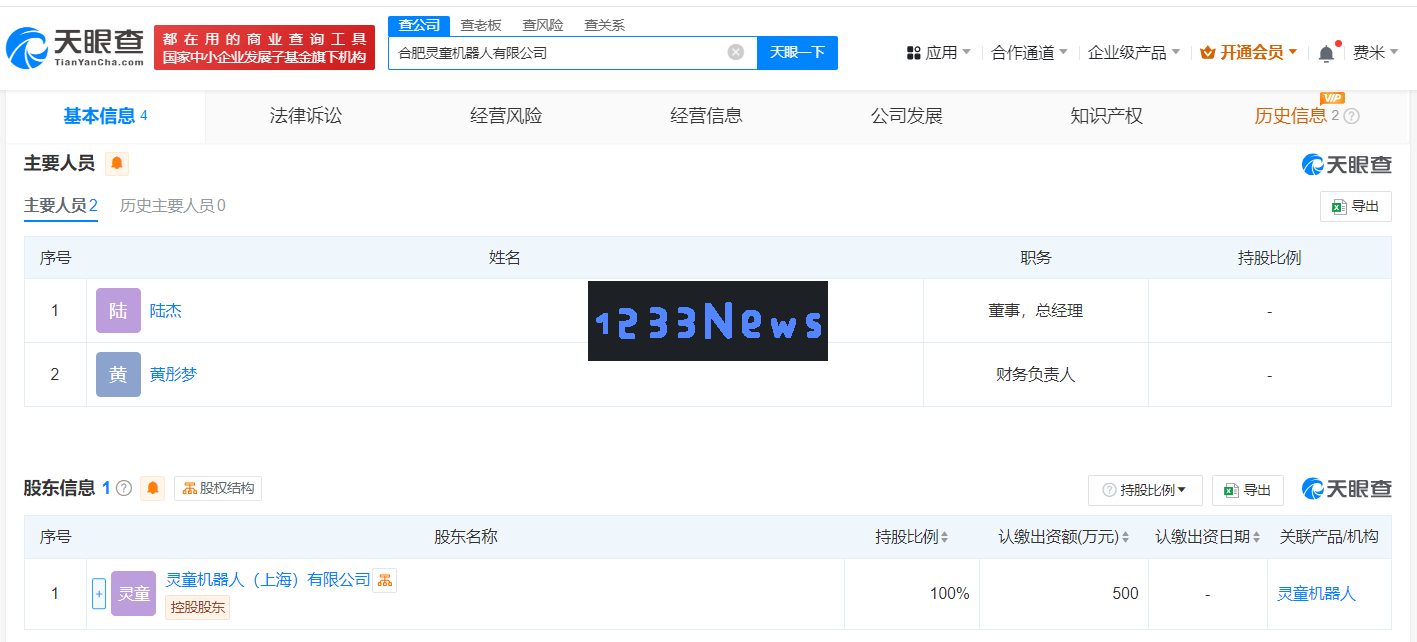Clear the company search box text
This screenshot has height=642, width=1417.
pos(735,53)
